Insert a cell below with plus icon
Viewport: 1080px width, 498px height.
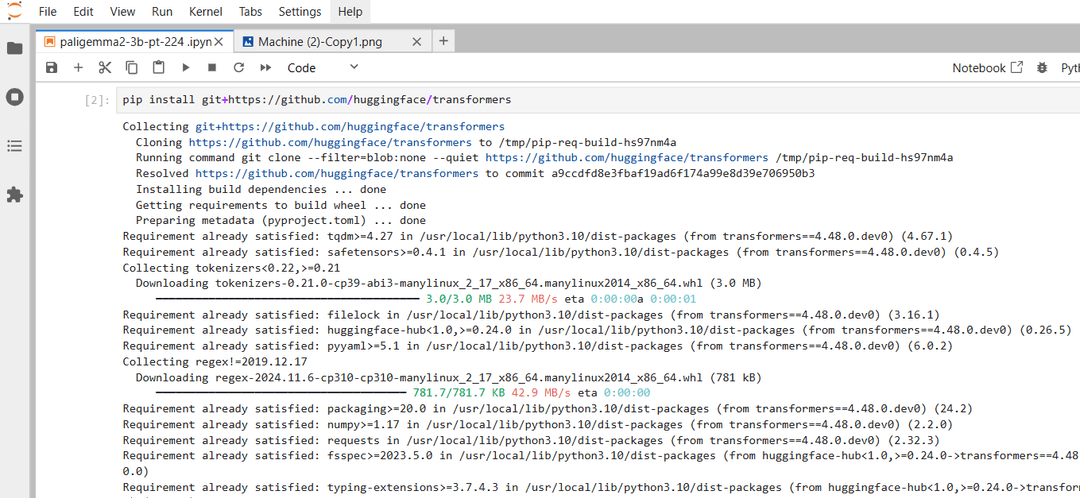[78, 68]
